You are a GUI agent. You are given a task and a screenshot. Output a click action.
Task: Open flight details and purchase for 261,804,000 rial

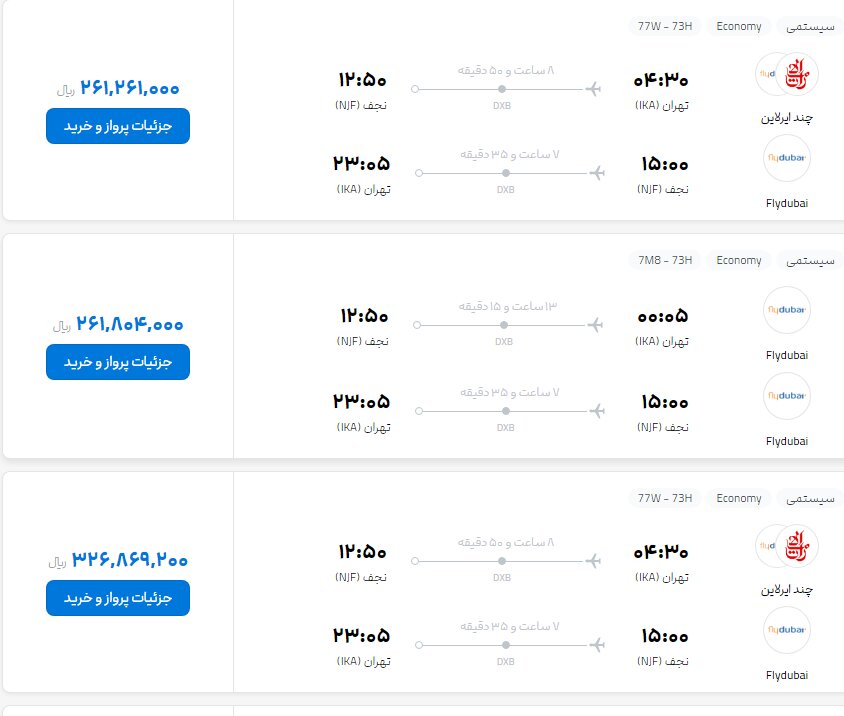[x=118, y=362]
